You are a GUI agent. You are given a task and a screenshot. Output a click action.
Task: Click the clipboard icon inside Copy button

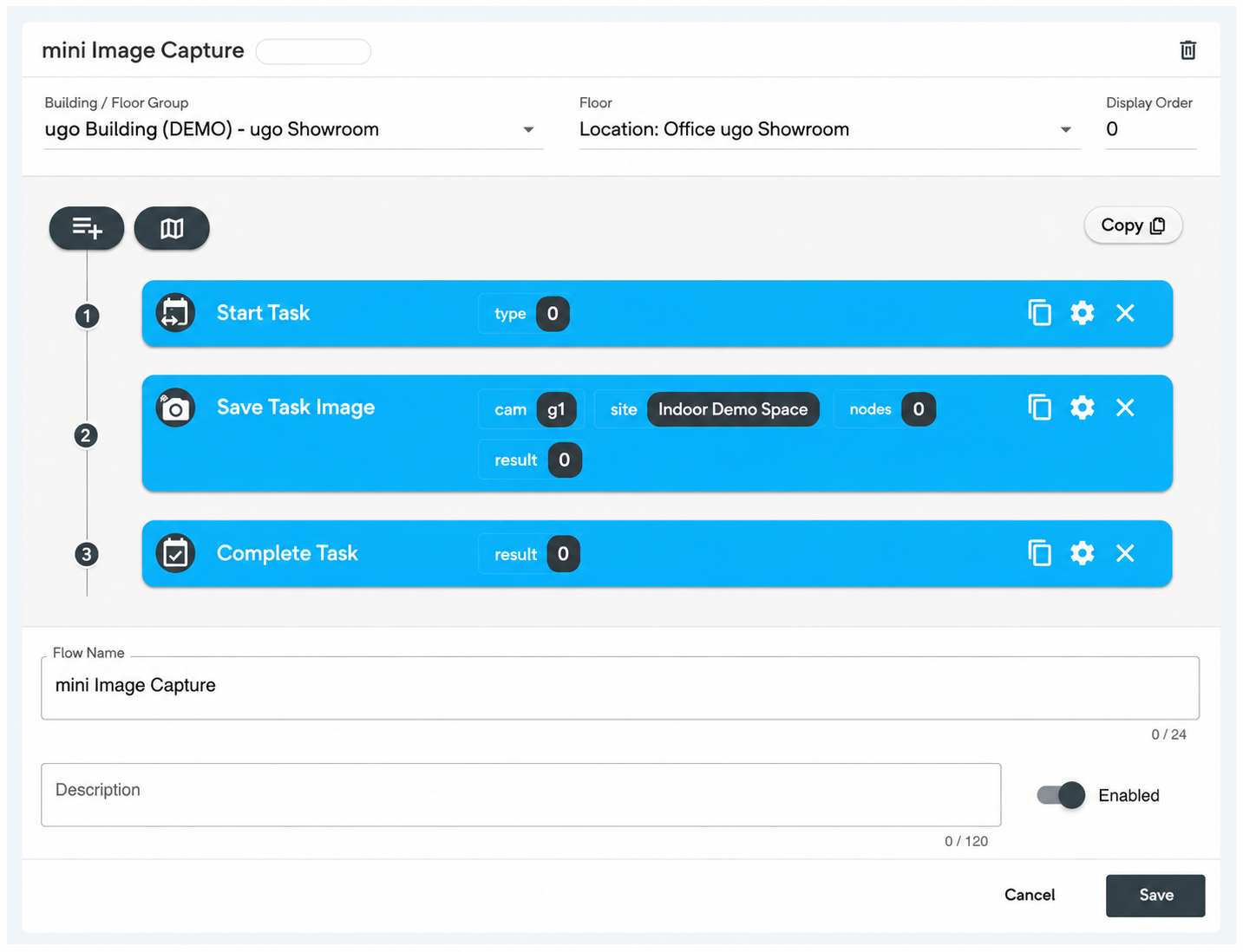1157,226
